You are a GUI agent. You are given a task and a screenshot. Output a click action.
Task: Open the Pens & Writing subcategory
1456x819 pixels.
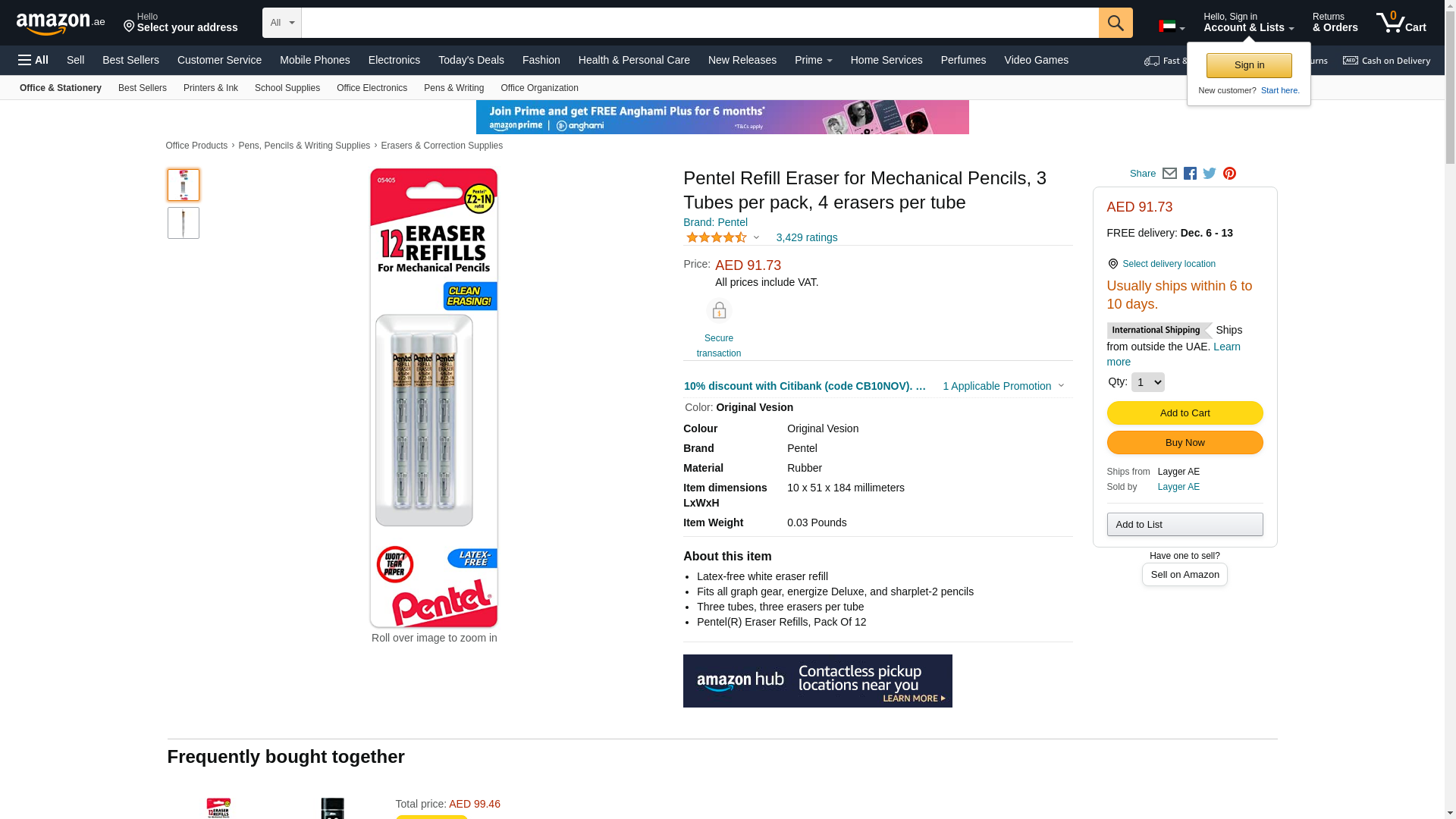coord(453,88)
